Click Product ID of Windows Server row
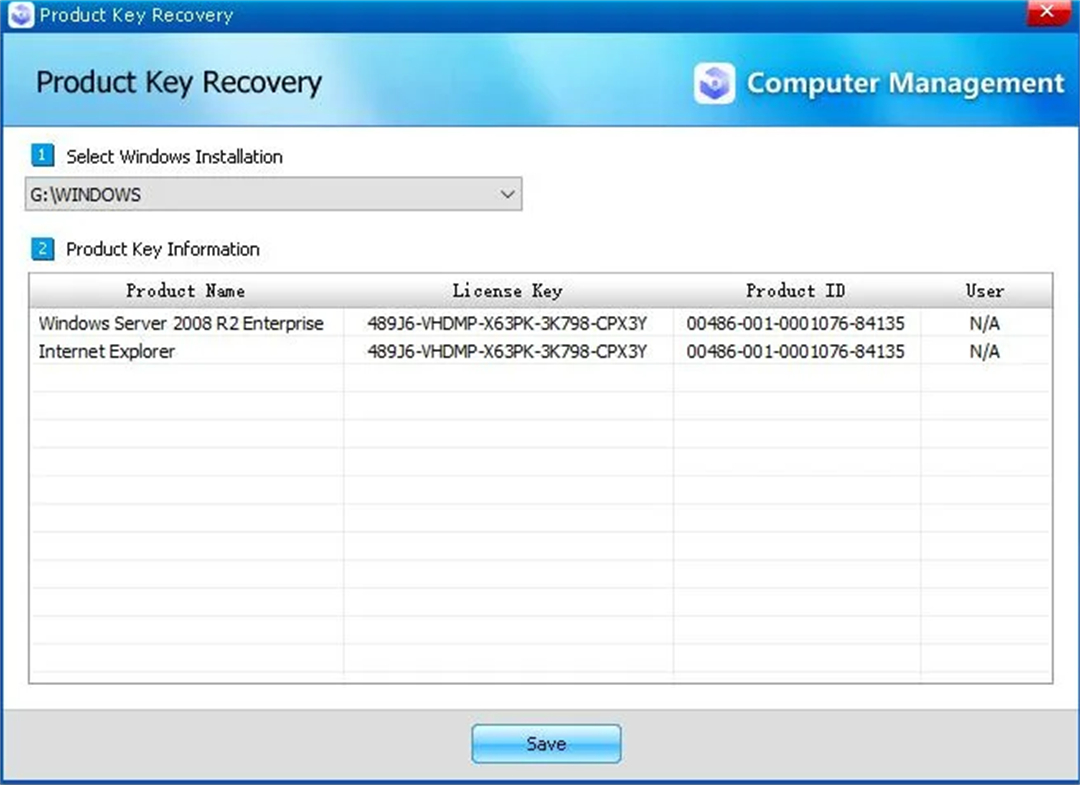 click(x=795, y=324)
